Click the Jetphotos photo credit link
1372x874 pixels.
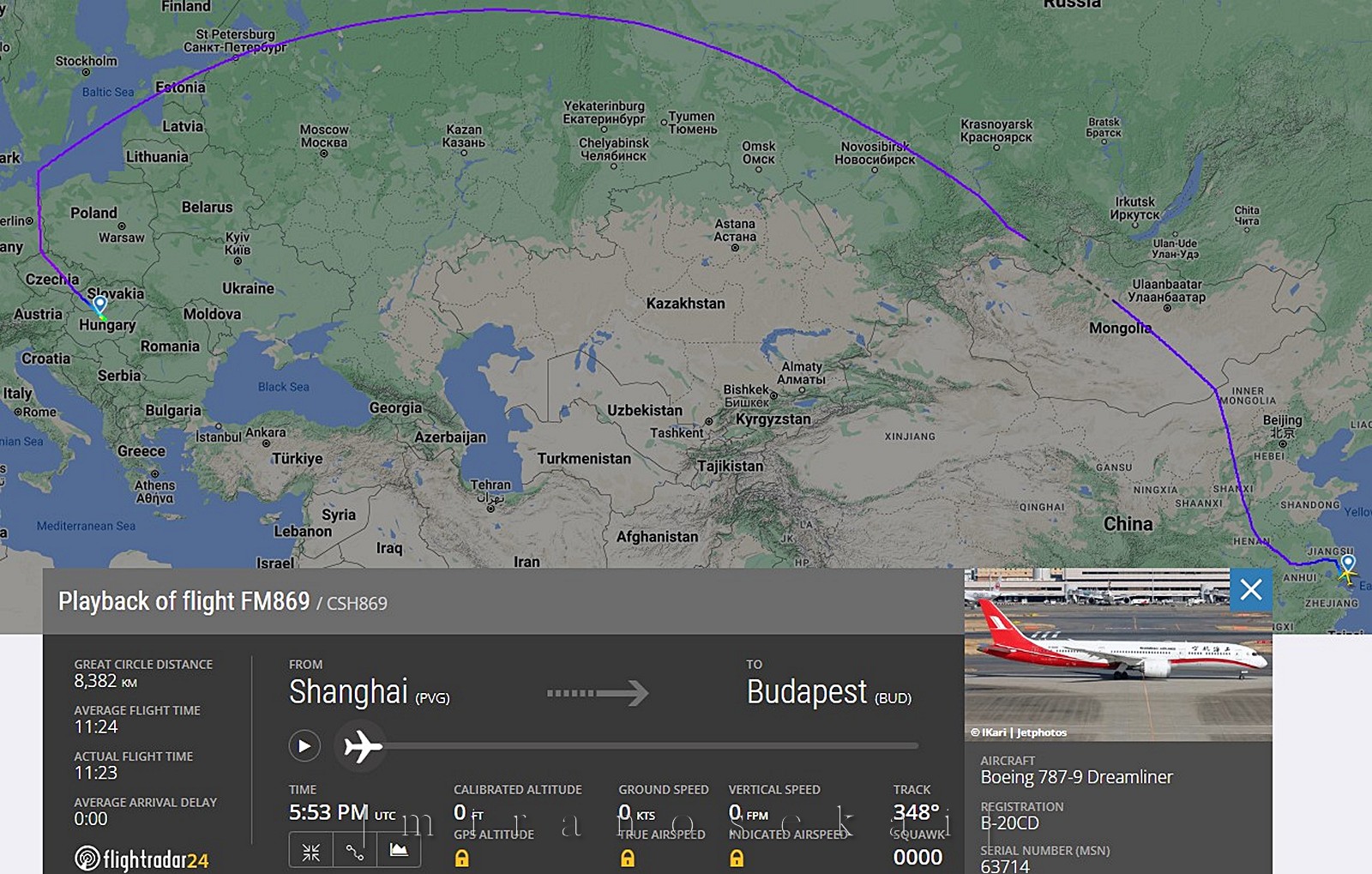[x=1019, y=732]
